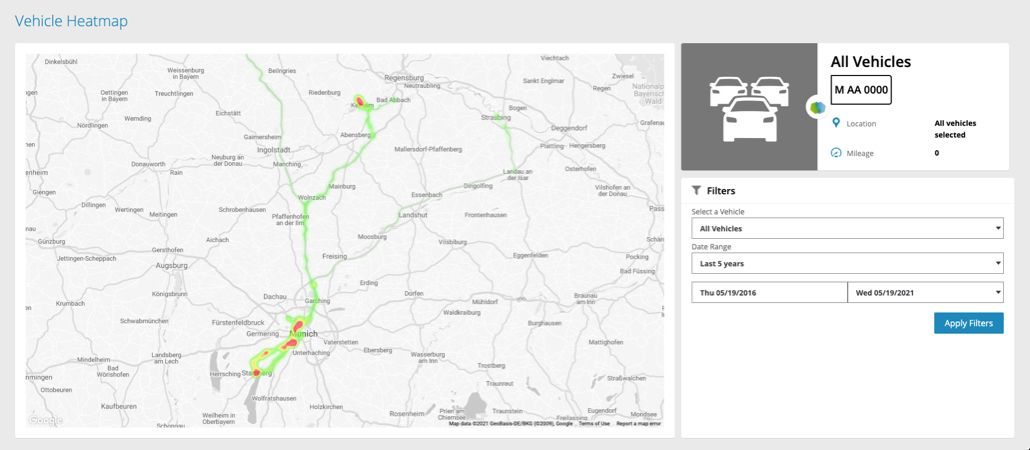Click Holzkirchen label on the map
The height and width of the screenshot is (450, 1030).
pos(326,407)
